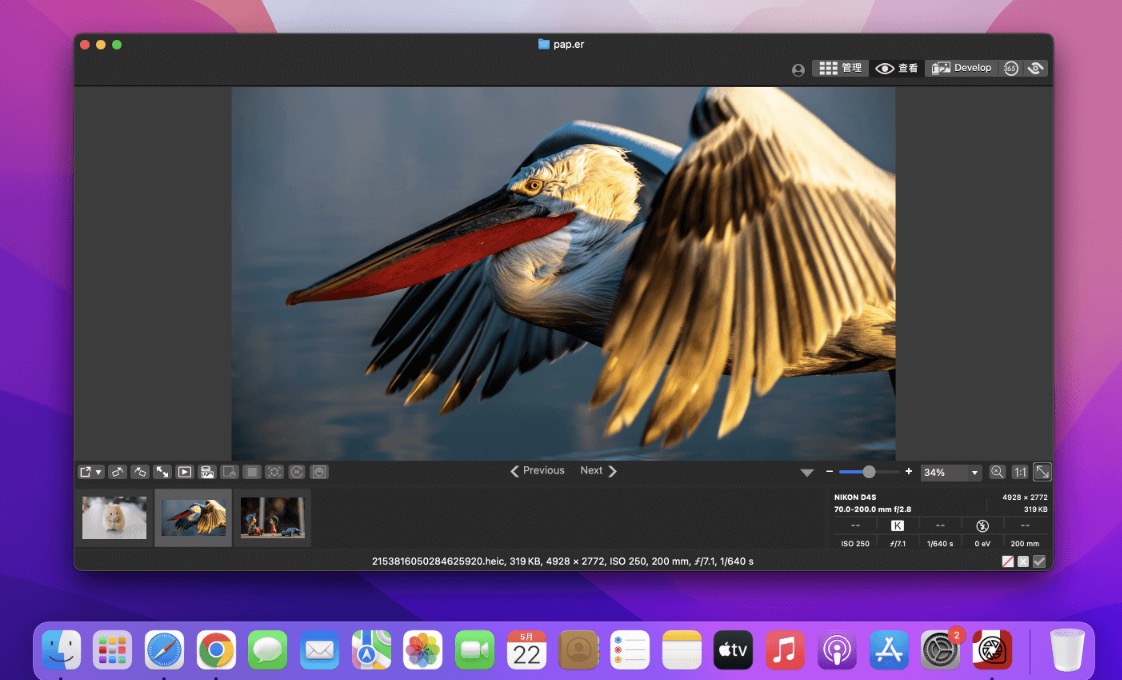Toggle the X reject box in status bar
Image resolution: width=1122 pixels, height=680 pixels.
1023,561
